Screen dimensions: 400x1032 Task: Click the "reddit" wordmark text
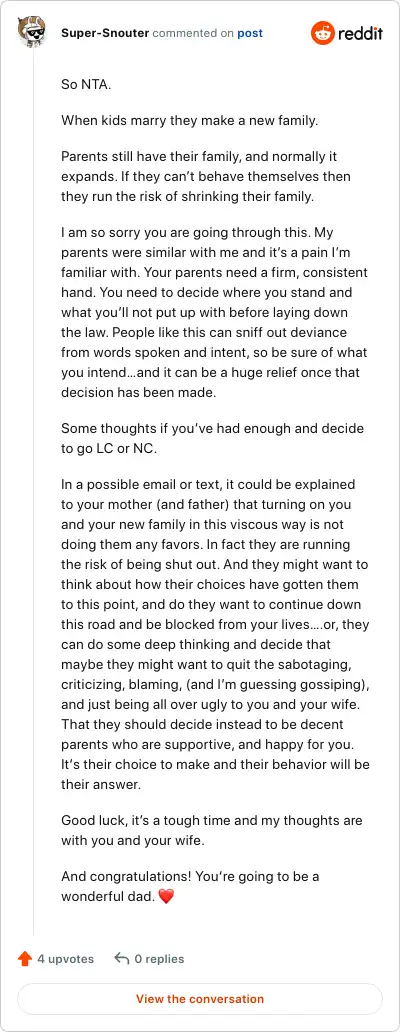[x=360, y=33]
